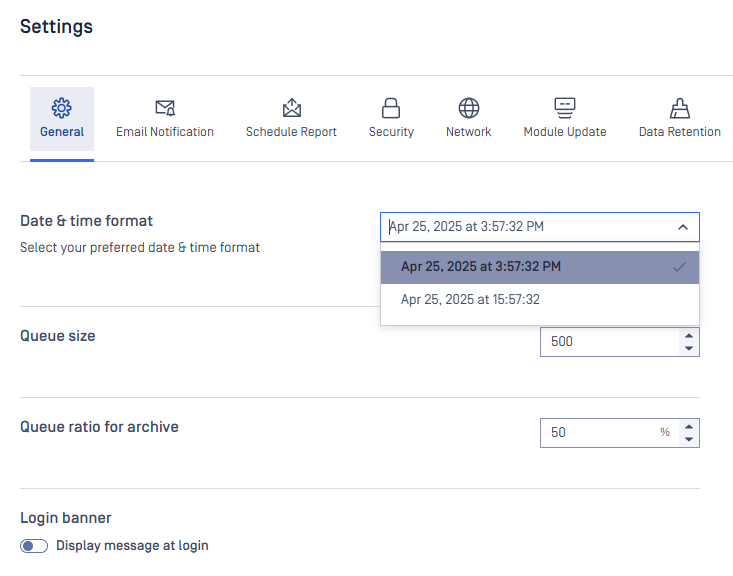
Task: Enable the Display message at login toggle
Action: point(34,546)
